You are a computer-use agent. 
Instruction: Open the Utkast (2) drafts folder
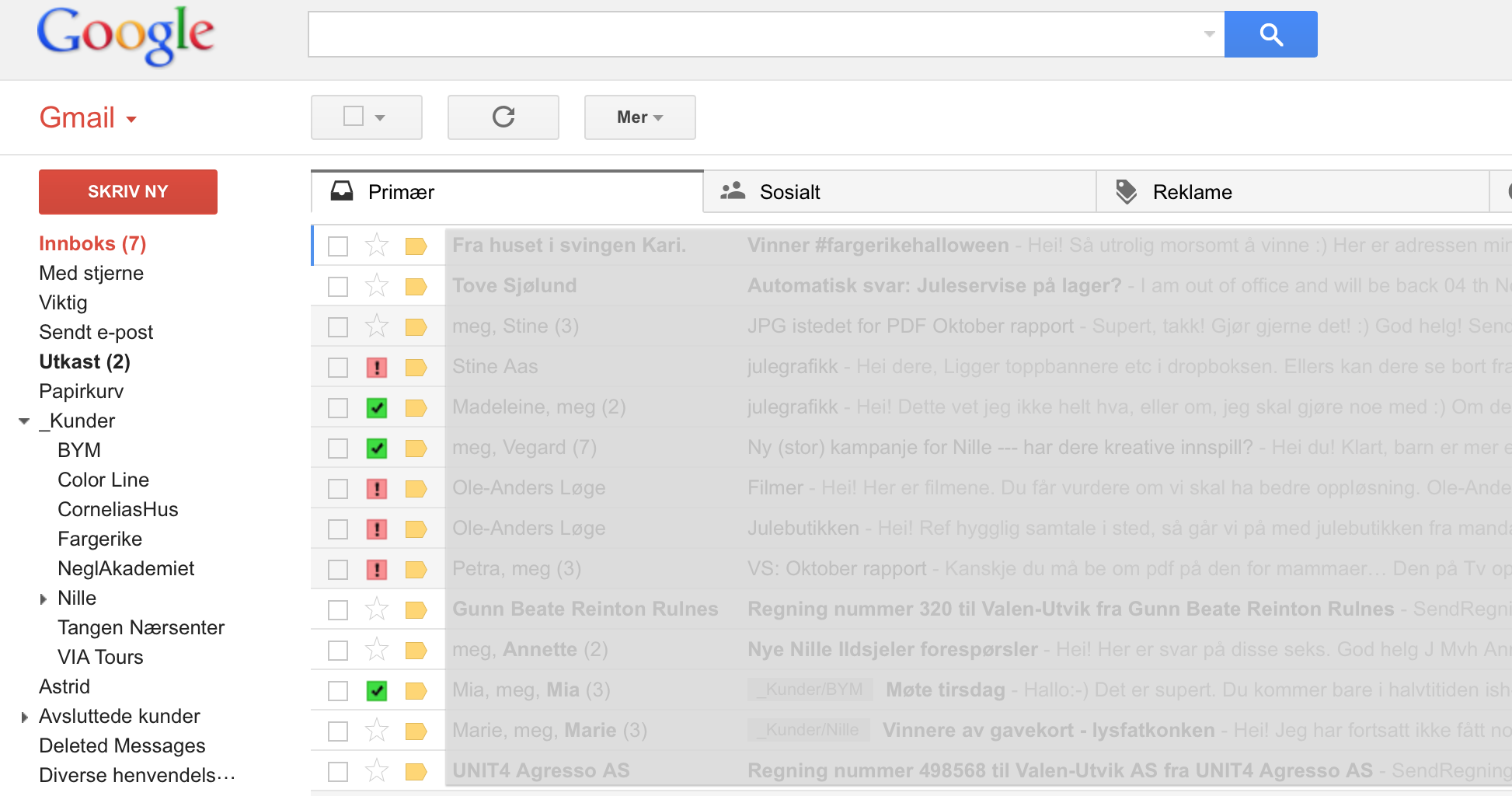point(85,362)
